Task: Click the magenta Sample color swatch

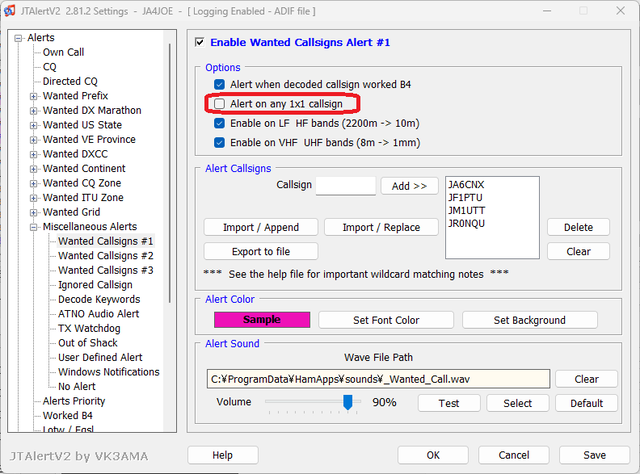Action: point(262,320)
